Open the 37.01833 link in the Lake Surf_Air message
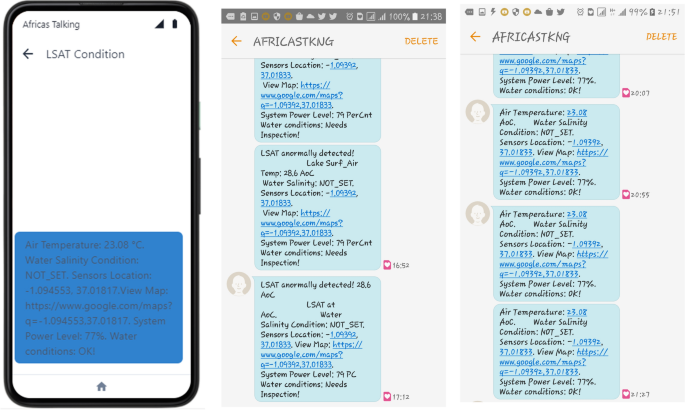The image size is (685, 410). [x=276, y=203]
